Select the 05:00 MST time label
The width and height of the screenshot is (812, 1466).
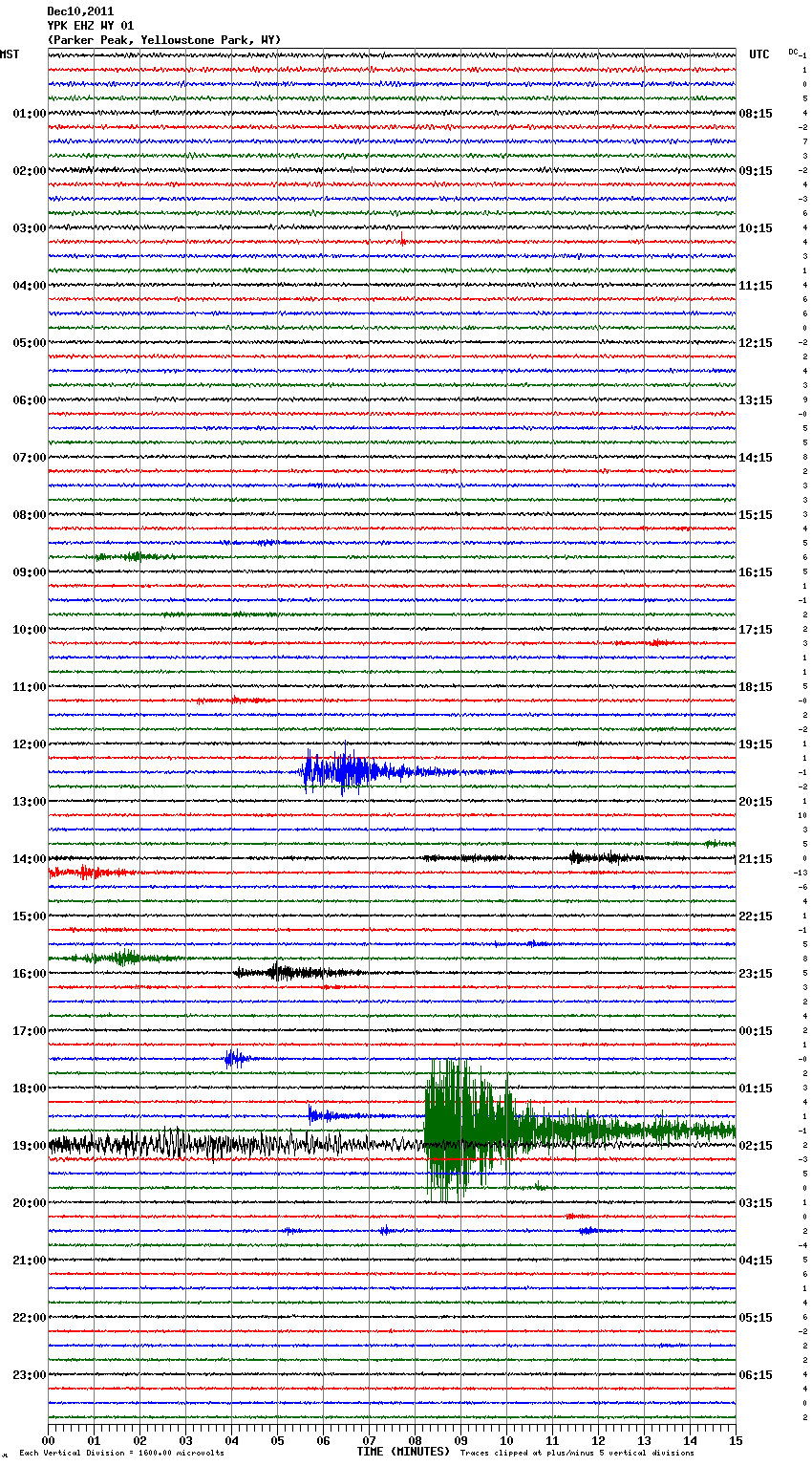point(30,343)
